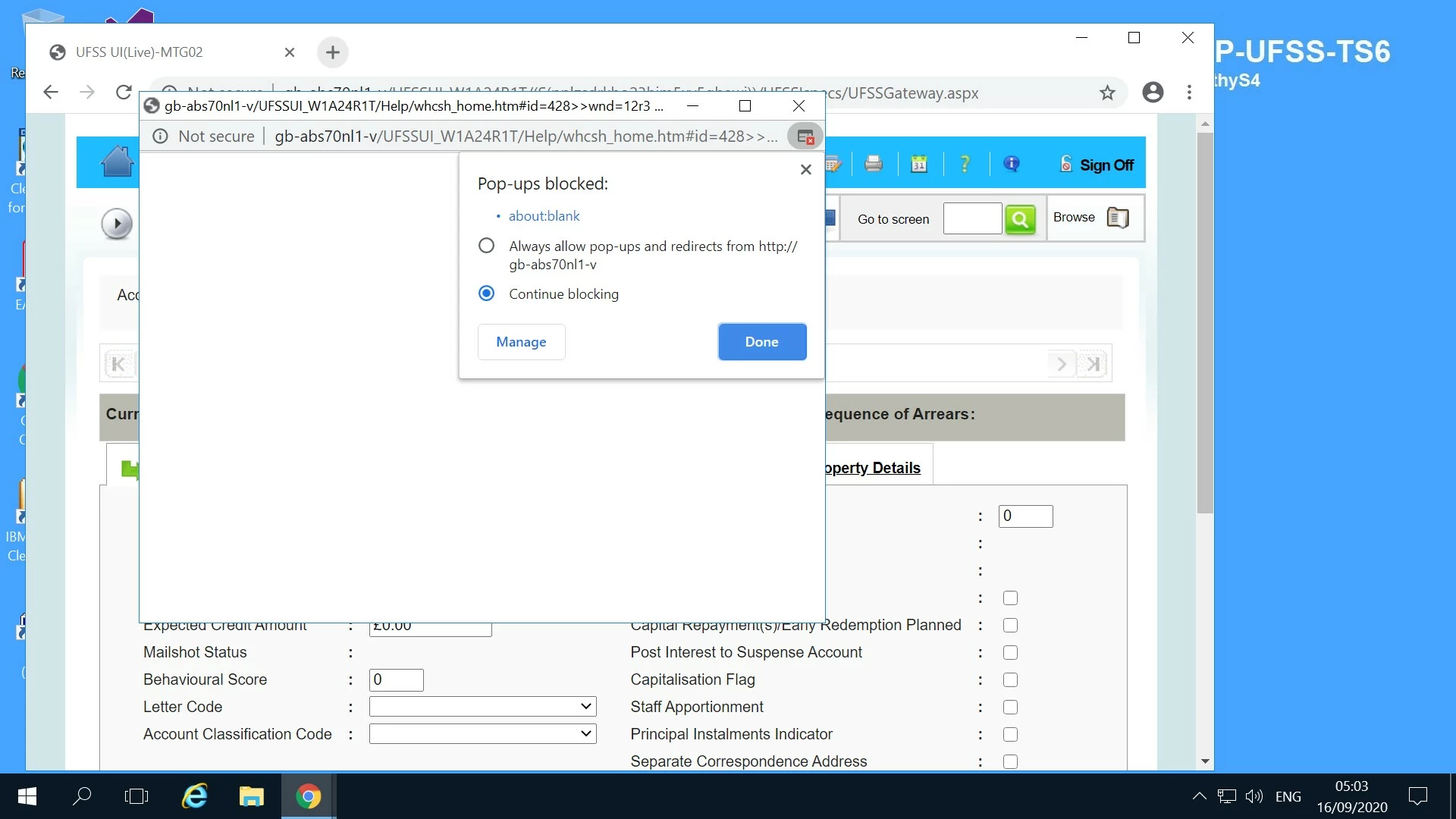Expand the Letter Code dropdown
This screenshot has height=819, width=1456.
click(482, 707)
